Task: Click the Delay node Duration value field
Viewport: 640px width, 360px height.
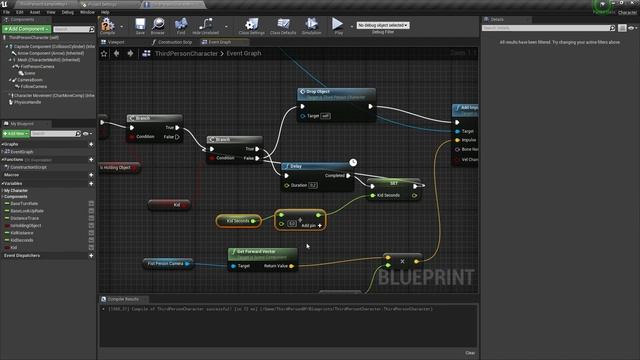Action: pos(313,185)
